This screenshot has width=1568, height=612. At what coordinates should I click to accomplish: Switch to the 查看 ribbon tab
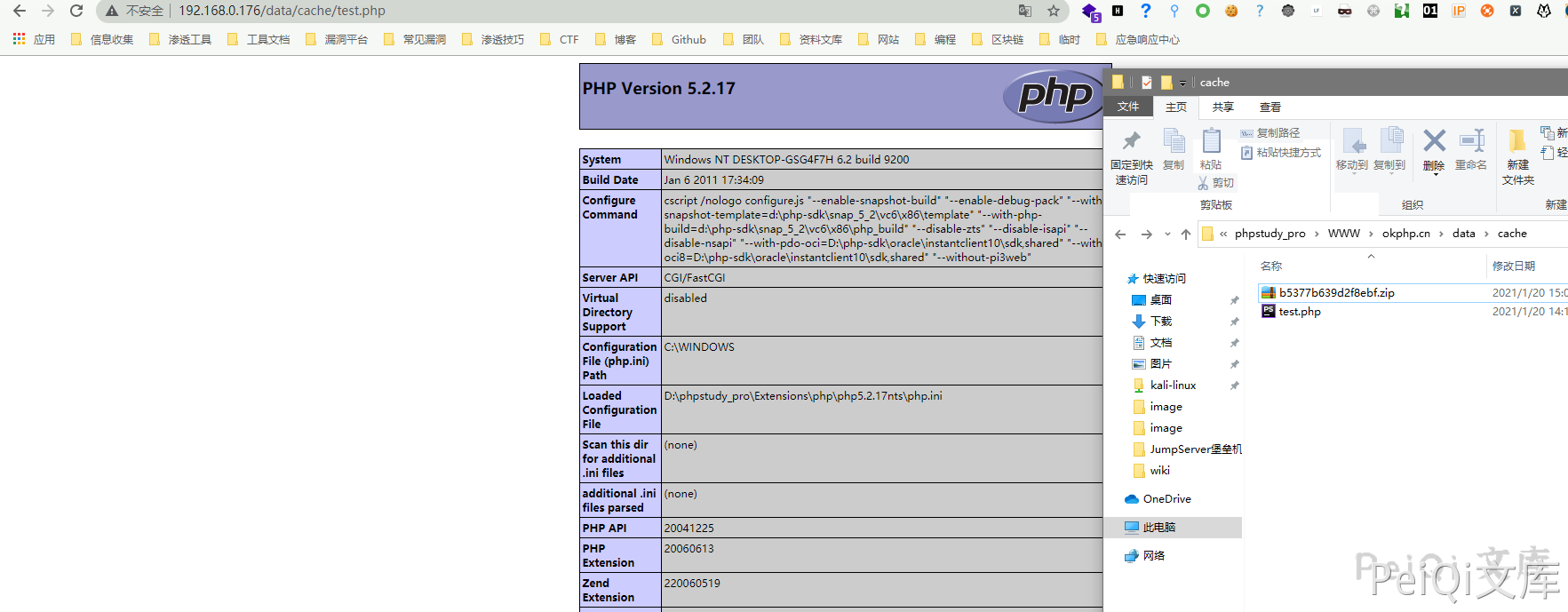(1270, 107)
